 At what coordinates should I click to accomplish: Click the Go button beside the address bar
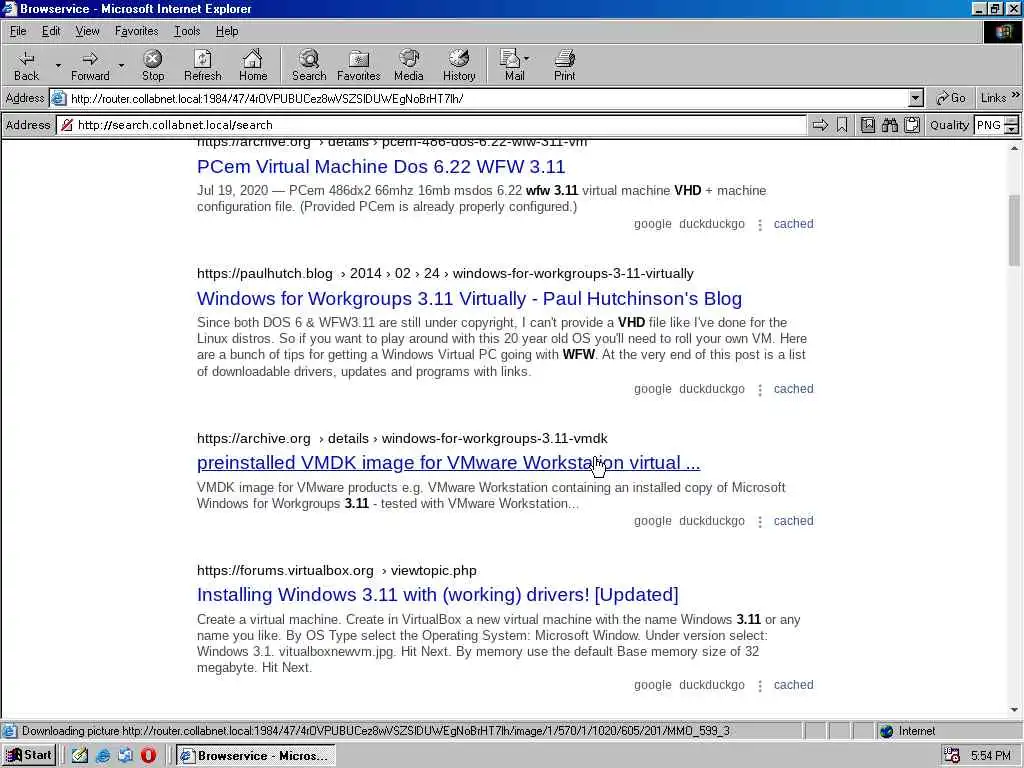pyautogui.click(x=950, y=98)
